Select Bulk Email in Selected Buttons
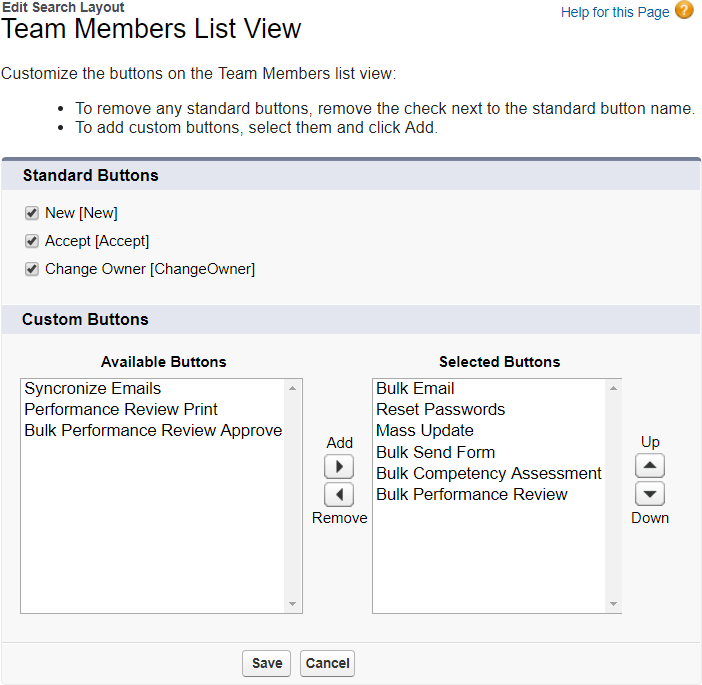Image resolution: width=702 pixels, height=685 pixels. click(x=415, y=388)
